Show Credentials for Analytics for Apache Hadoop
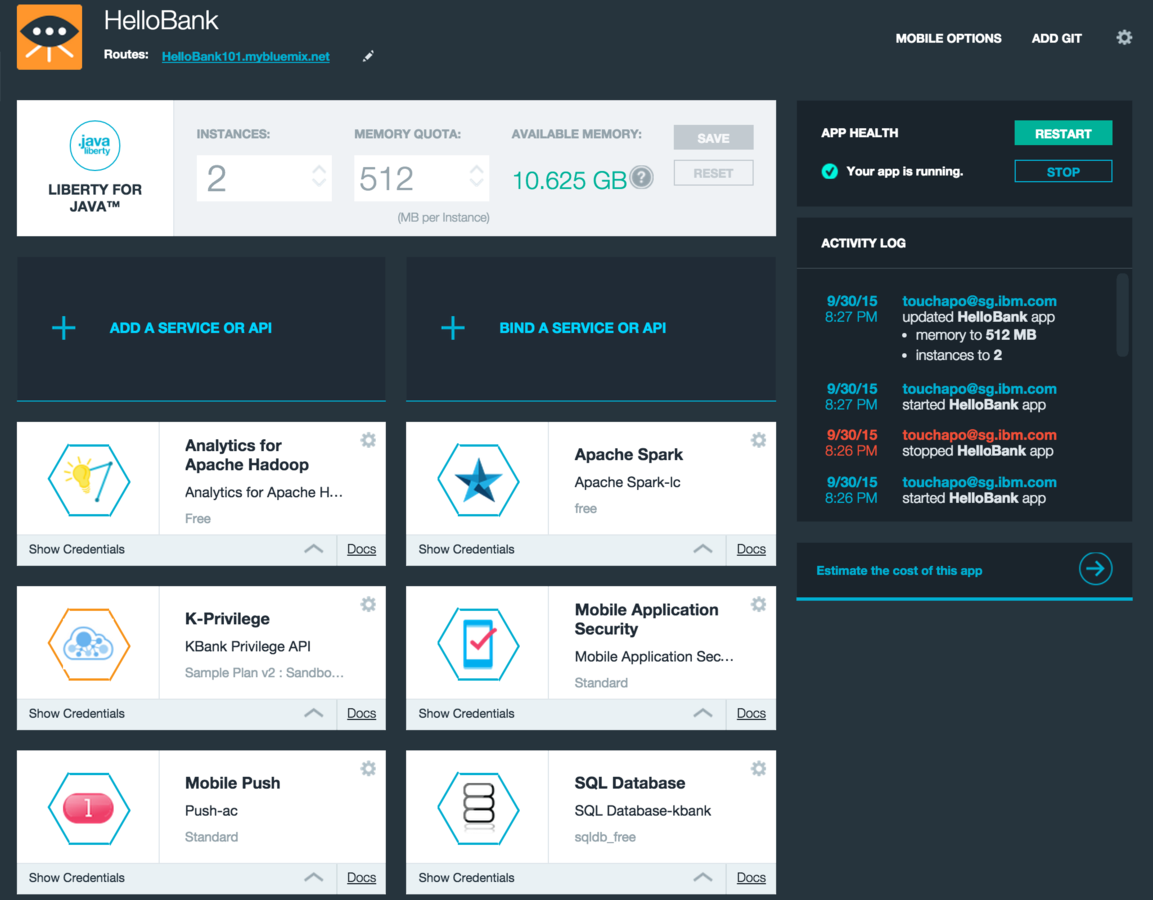 coord(76,549)
